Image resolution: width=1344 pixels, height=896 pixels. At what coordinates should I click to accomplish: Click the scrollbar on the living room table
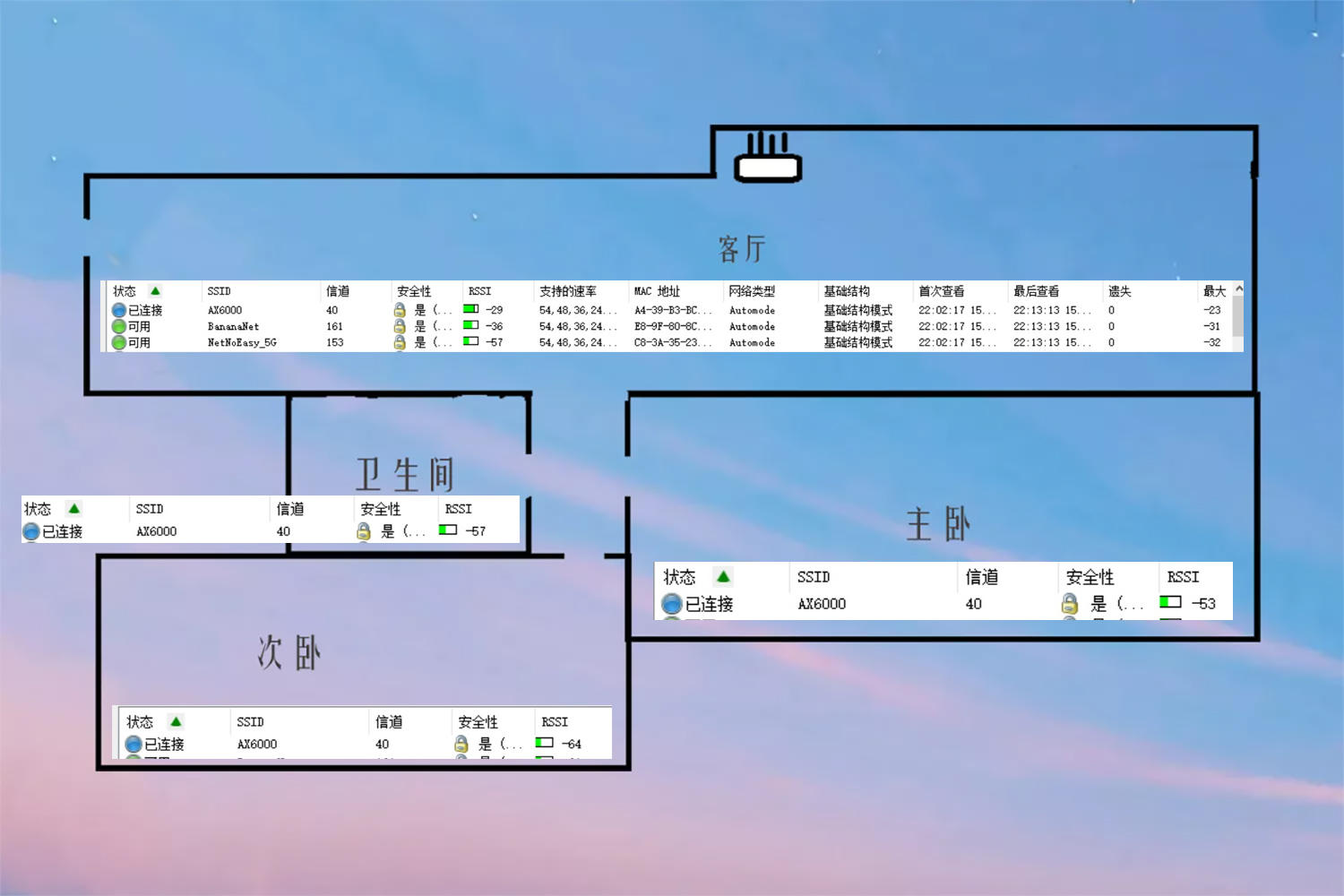coord(1236,318)
